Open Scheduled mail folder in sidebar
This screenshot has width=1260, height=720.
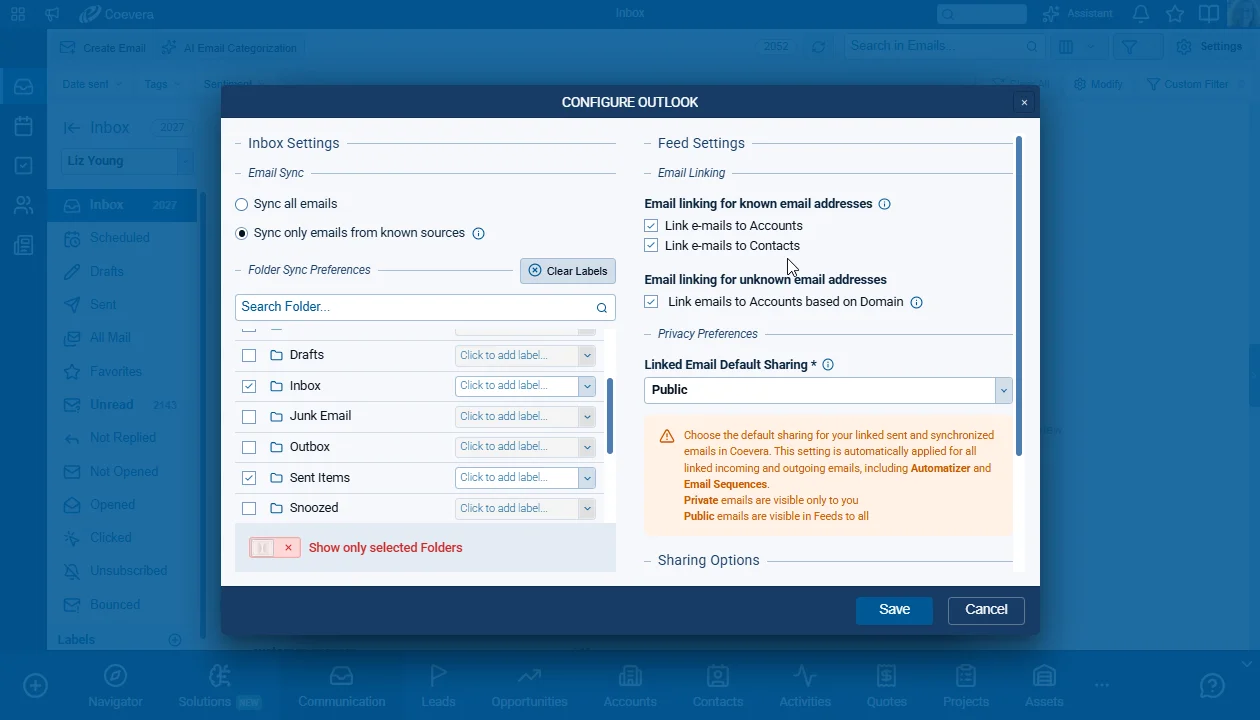click(122, 238)
